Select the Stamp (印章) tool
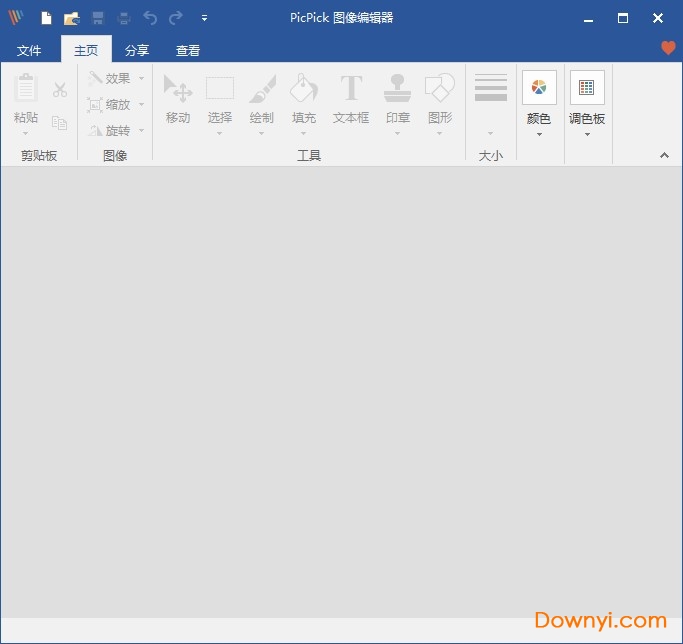 coord(398,99)
